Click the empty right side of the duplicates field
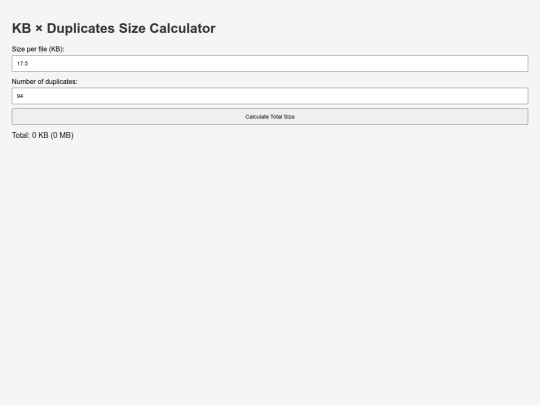This screenshot has height=405, width=540. (x=448, y=96)
